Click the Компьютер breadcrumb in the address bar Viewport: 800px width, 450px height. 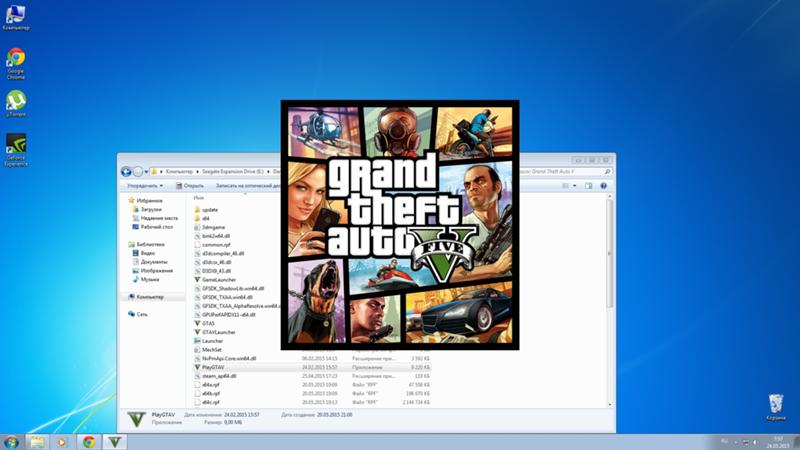click(x=179, y=171)
